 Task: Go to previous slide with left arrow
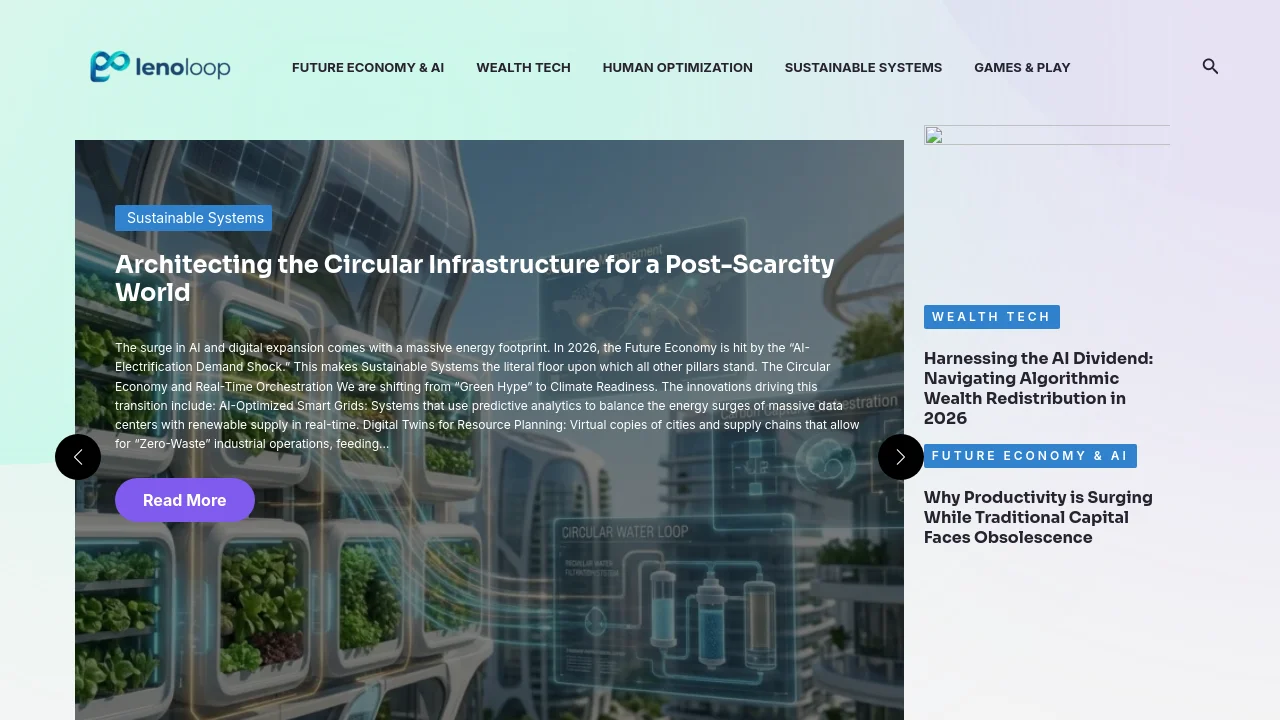pyautogui.click(x=78, y=457)
